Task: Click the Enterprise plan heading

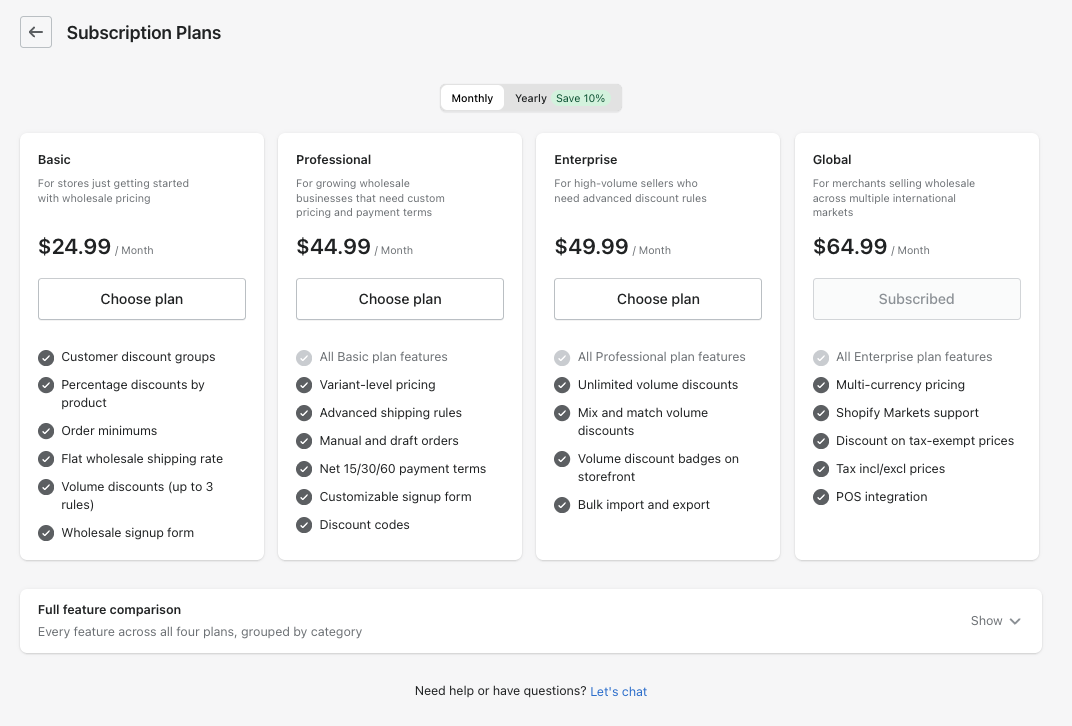Action: [x=585, y=159]
